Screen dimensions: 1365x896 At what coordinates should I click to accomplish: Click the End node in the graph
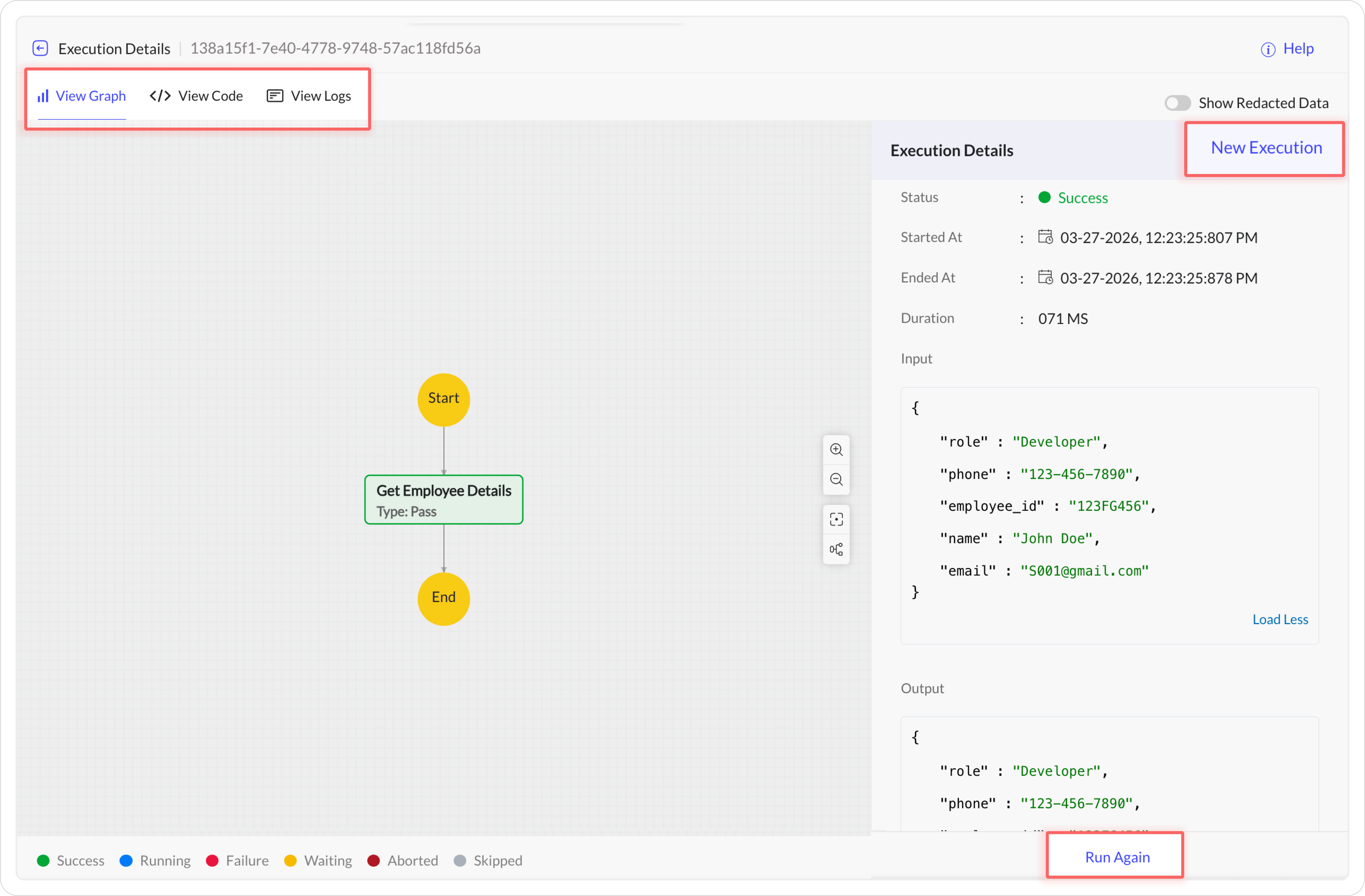point(443,598)
